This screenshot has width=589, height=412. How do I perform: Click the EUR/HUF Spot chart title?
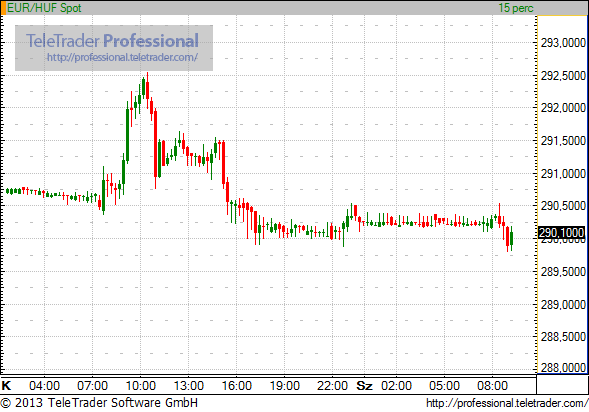coord(44,8)
